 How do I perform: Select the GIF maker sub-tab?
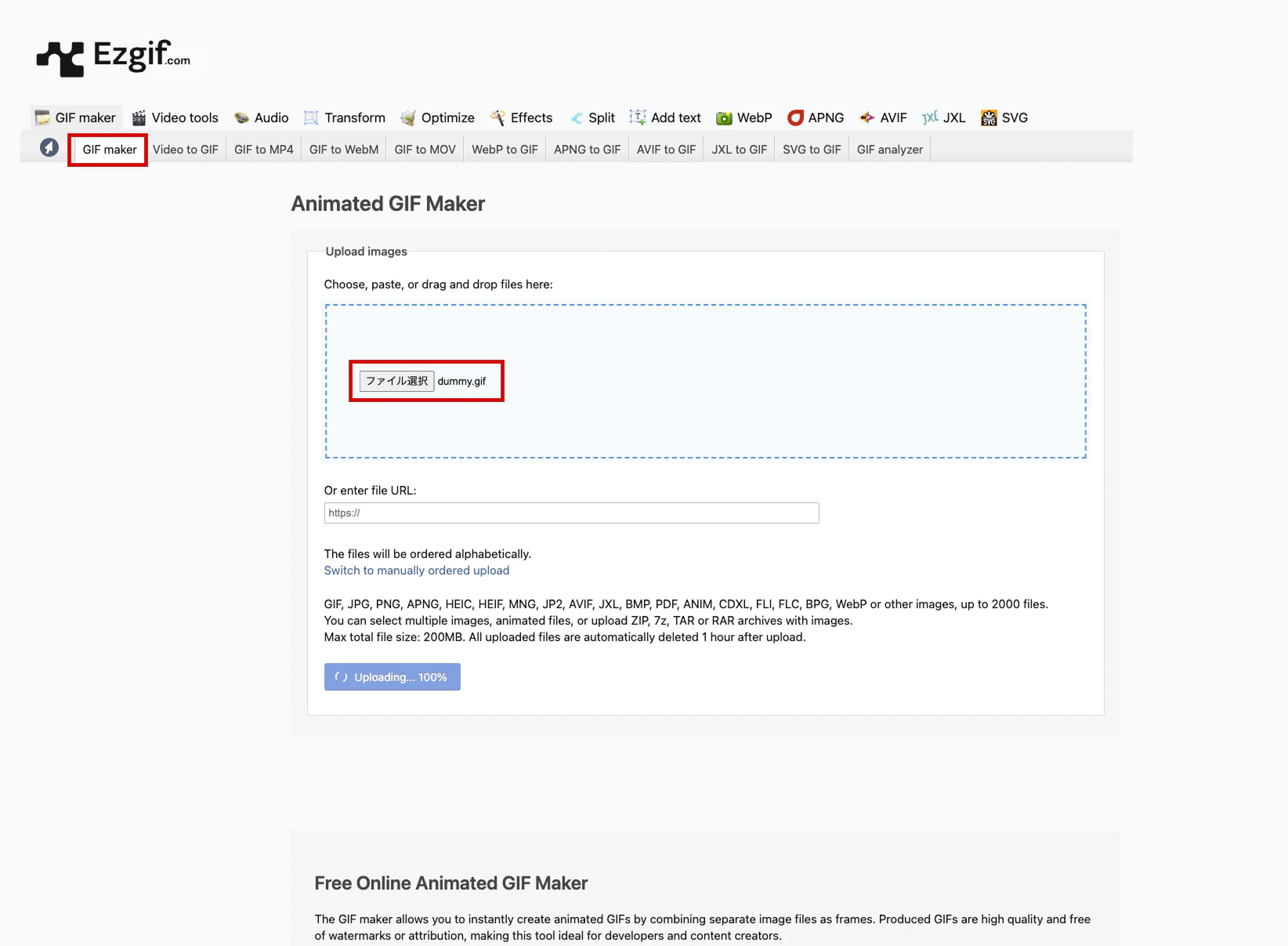[109, 150]
